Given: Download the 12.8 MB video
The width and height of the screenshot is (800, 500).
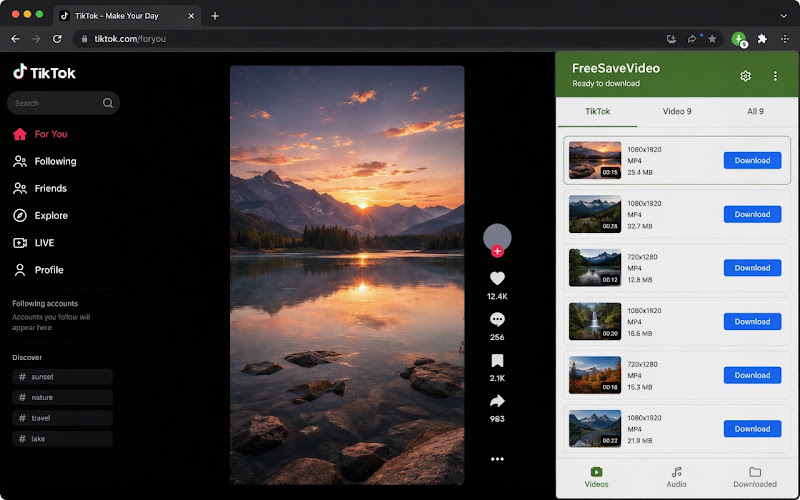Looking at the screenshot, I should click(752, 268).
